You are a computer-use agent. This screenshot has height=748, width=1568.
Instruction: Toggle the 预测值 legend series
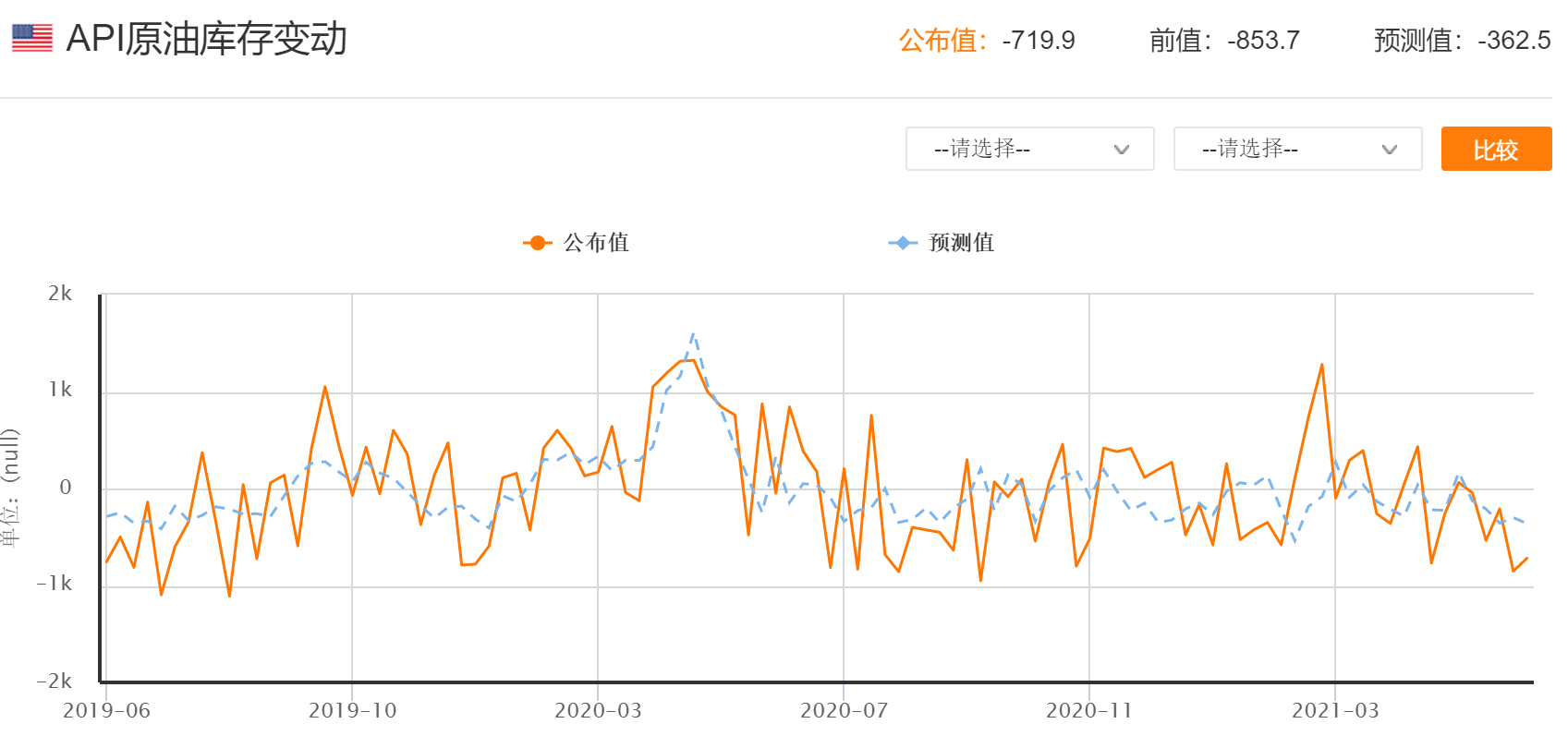click(942, 243)
